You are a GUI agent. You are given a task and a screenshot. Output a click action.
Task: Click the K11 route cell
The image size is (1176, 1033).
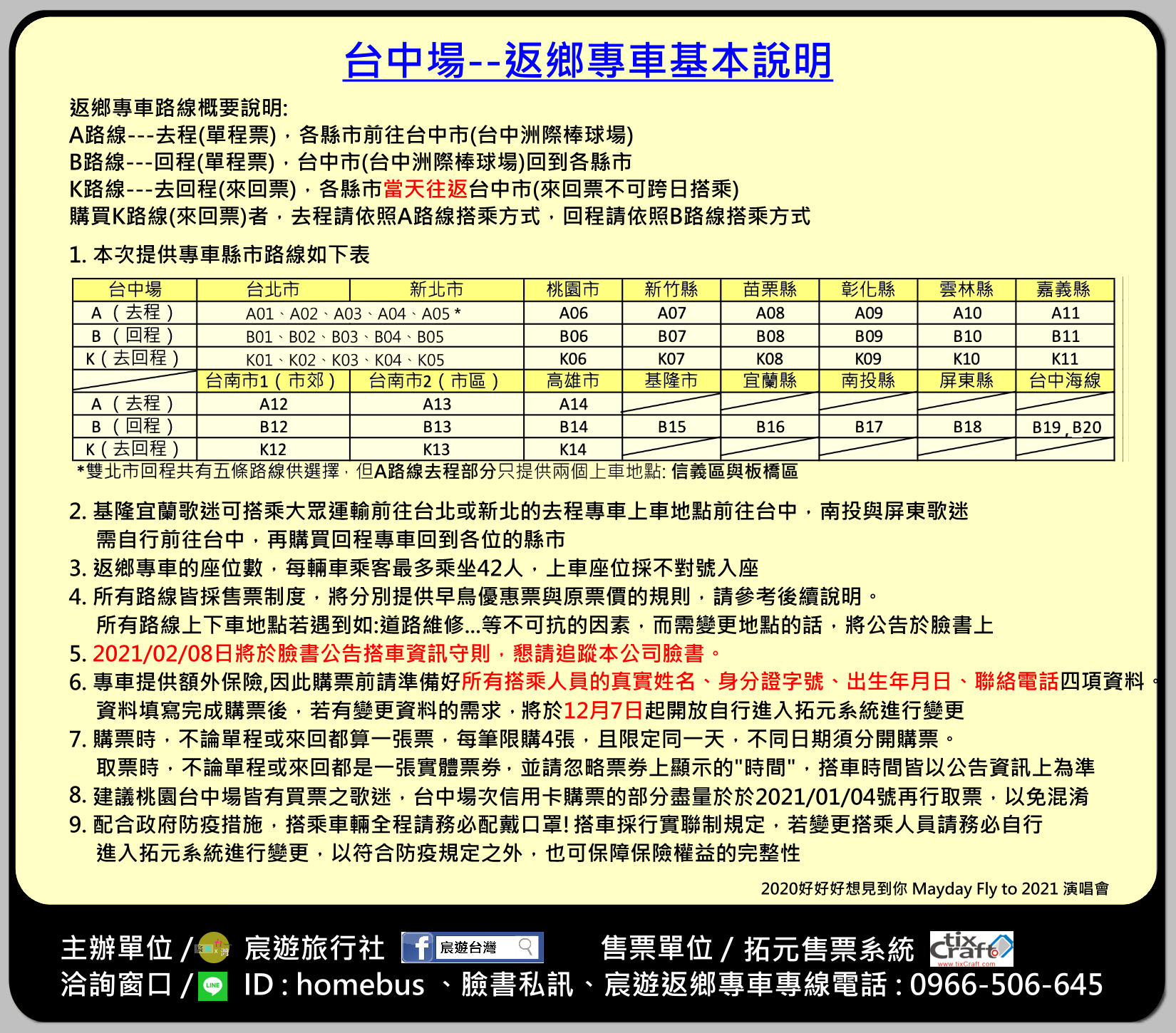coord(1065,359)
